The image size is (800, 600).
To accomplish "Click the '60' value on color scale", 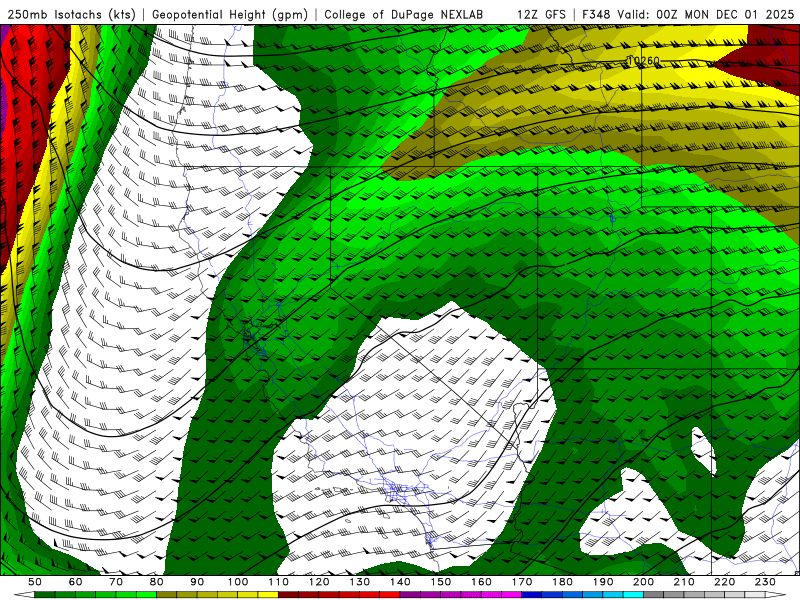I will coord(76,582).
